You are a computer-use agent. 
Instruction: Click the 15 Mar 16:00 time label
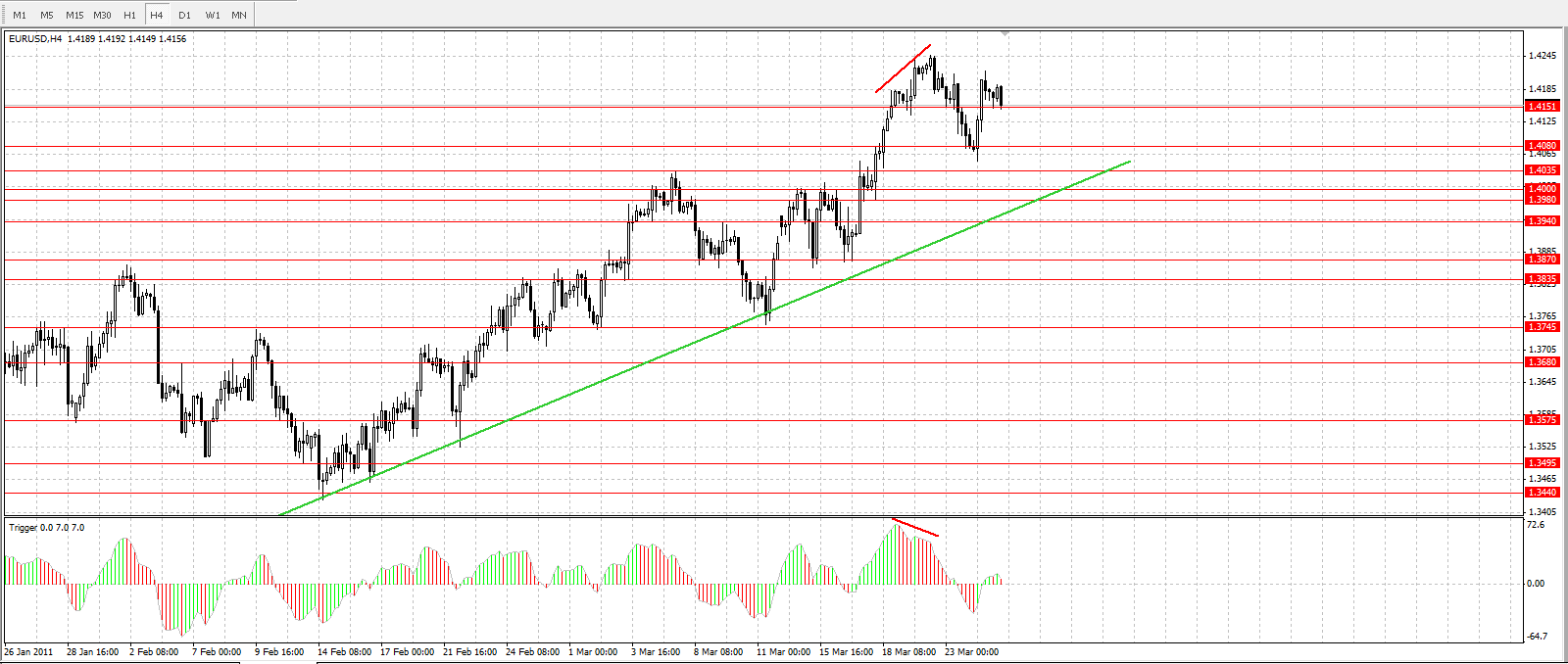pos(846,652)
